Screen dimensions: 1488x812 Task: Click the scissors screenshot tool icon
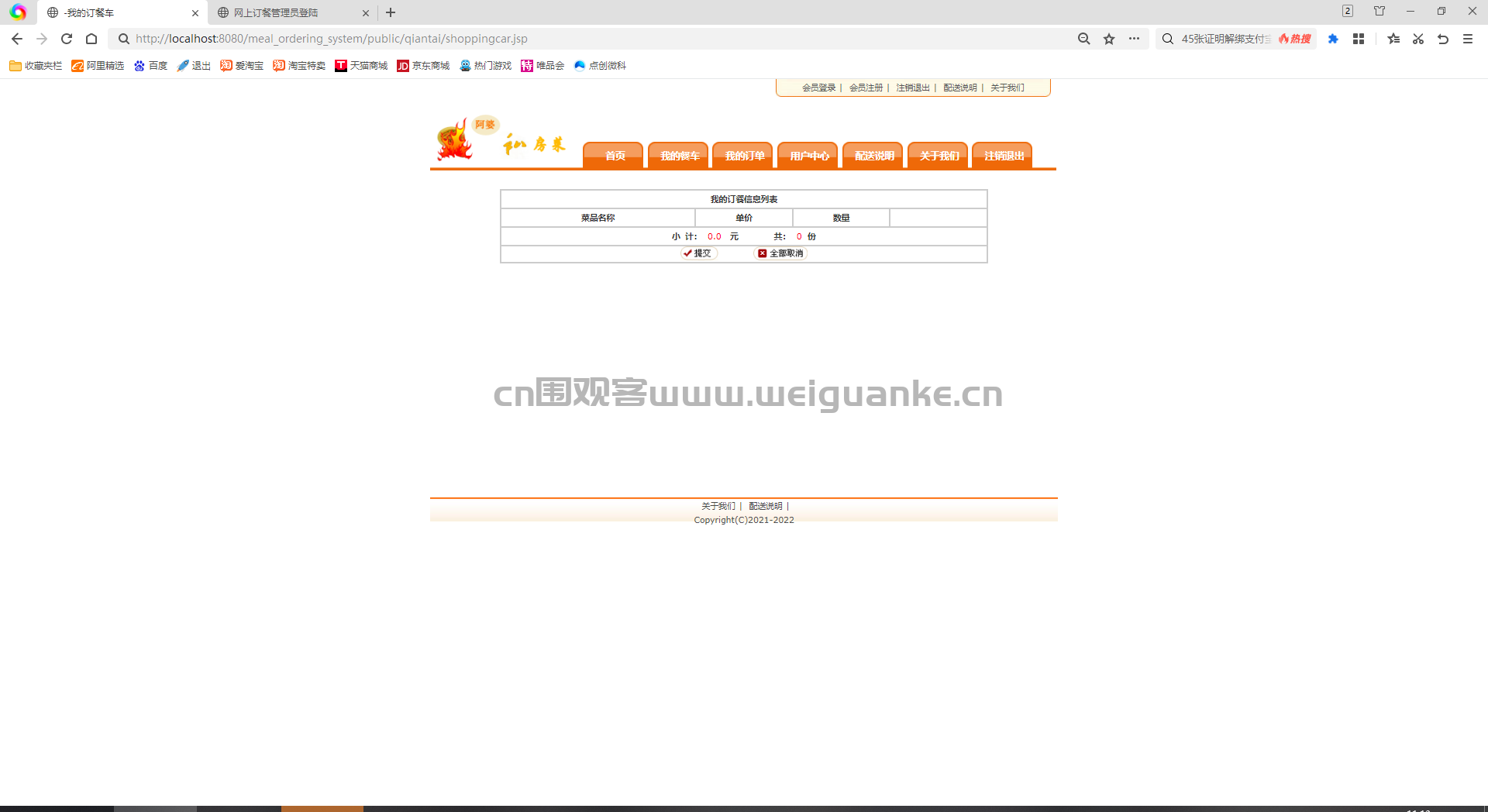[1418, 39]
